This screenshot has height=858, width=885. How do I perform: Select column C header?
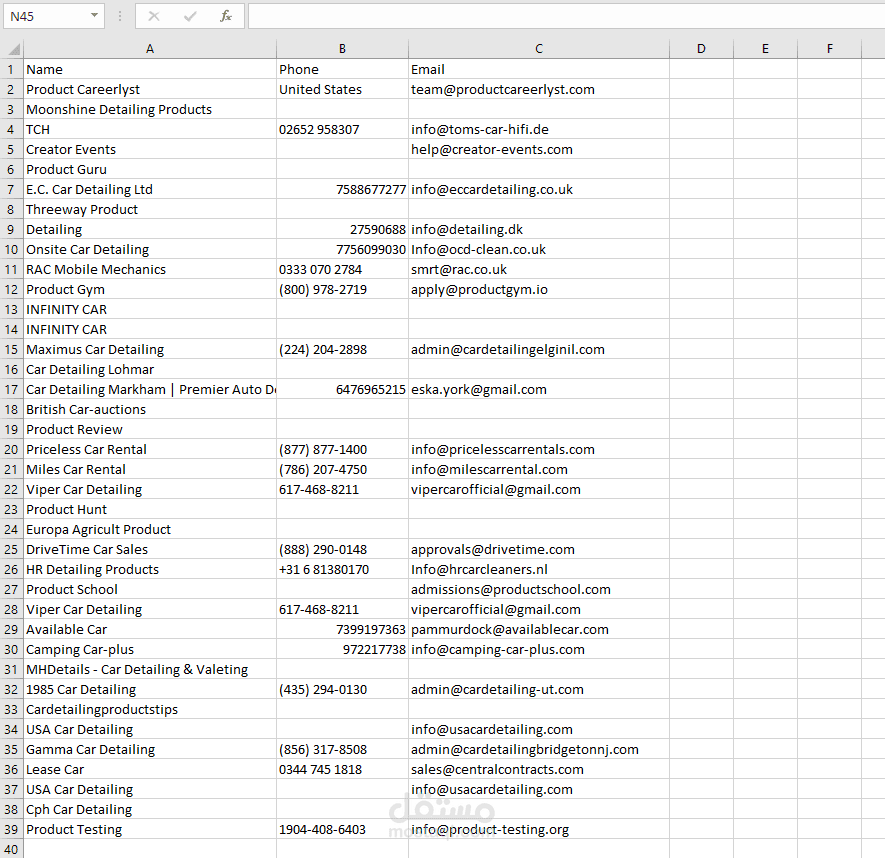point(538,49)
